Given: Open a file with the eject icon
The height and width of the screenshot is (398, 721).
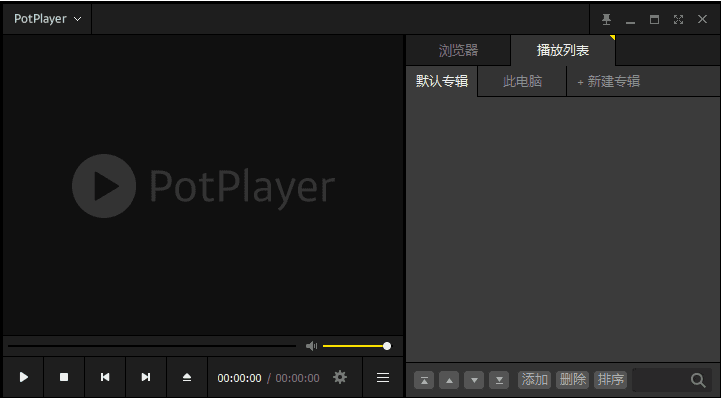Looking at the screenshot, I should (x=187, y=377).
